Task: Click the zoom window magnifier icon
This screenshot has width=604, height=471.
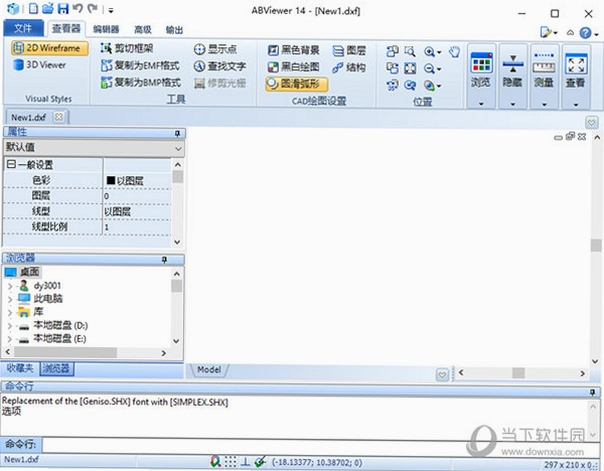Action: click(410, 52)
